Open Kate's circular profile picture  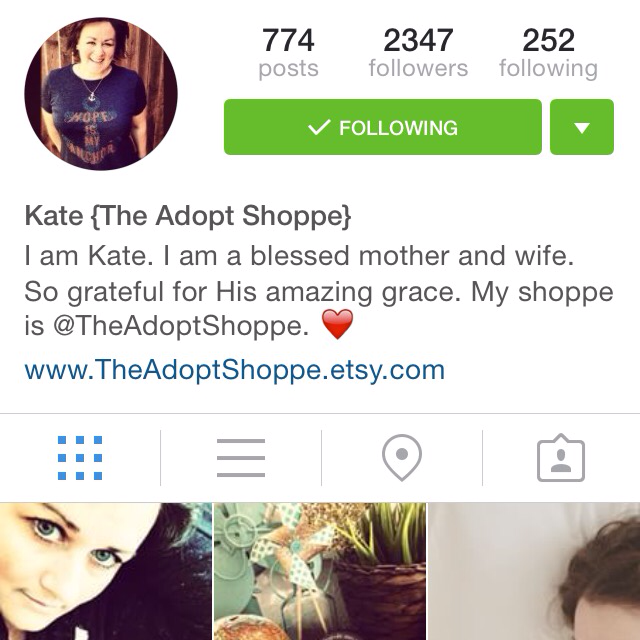coord(101,93)
